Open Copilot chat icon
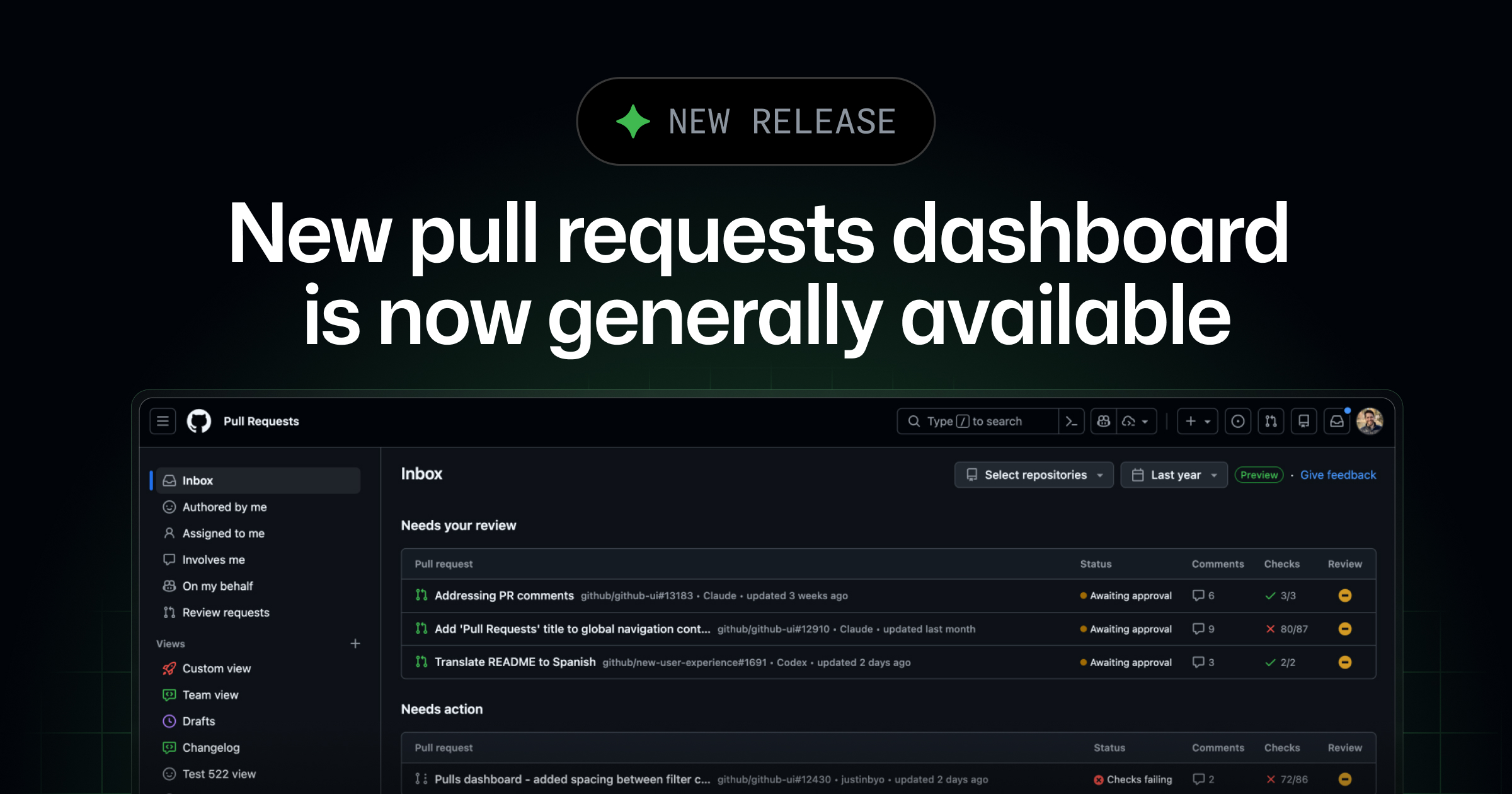Screen dimensions: 1512x794 1104,421
